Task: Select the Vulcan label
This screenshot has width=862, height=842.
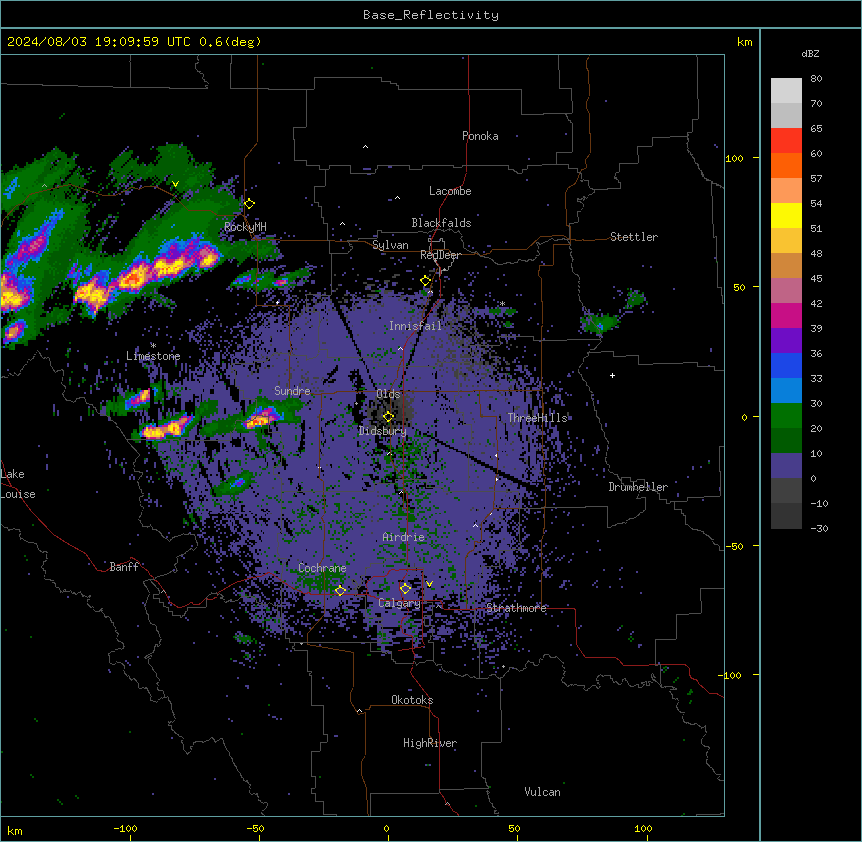Action: click(542, 792)
